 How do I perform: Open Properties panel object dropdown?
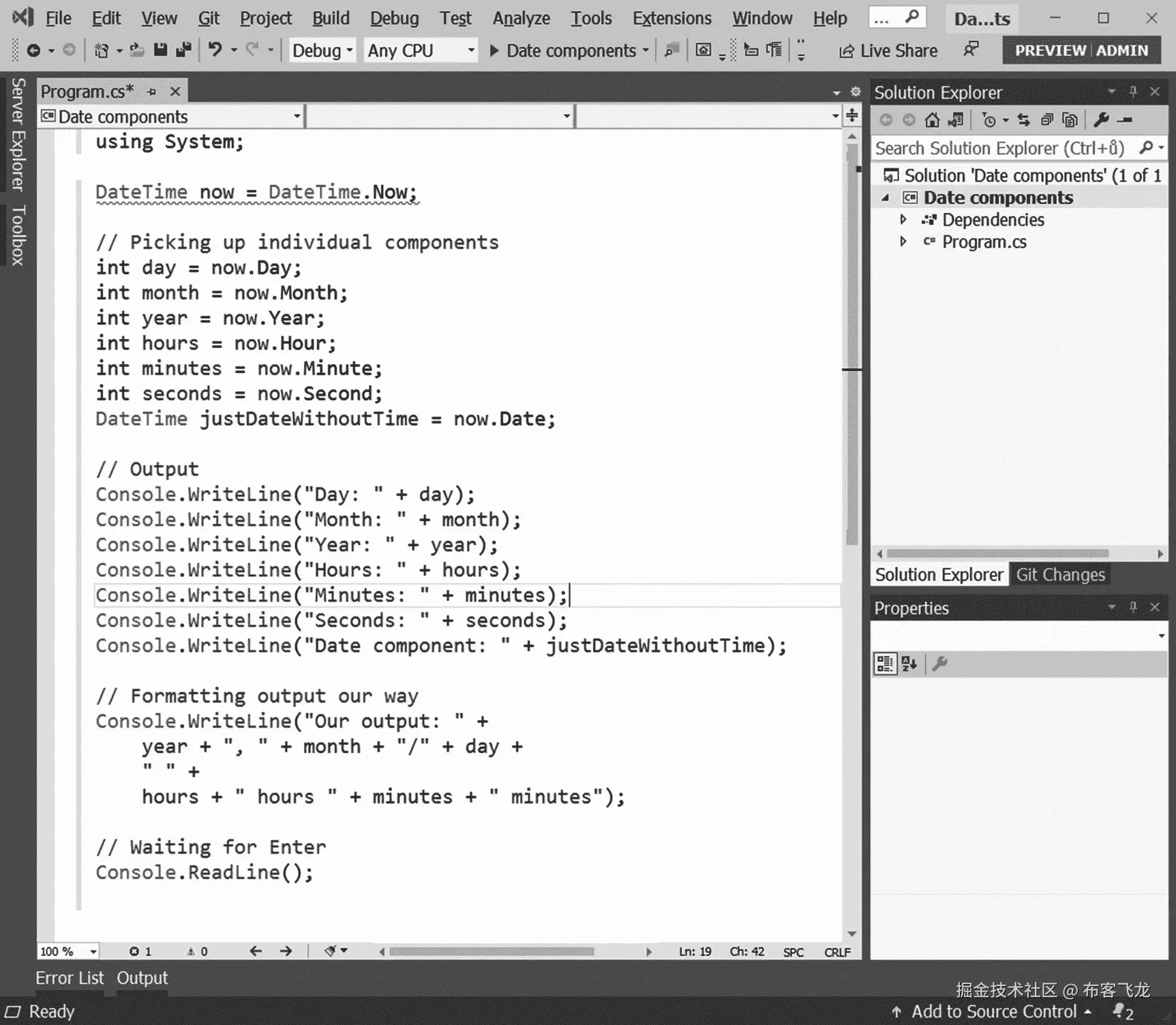(1019, 636)
